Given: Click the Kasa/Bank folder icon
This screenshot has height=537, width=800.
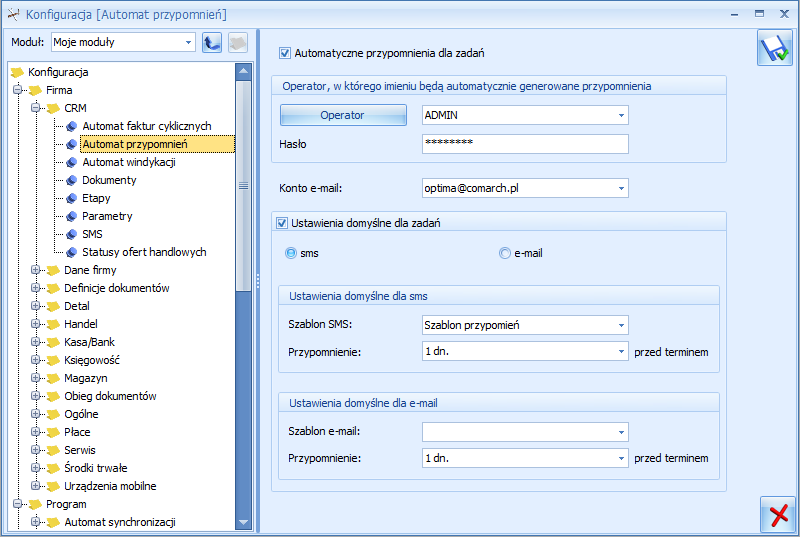Looking at the screenshot, I should click(x=53, y=342).
